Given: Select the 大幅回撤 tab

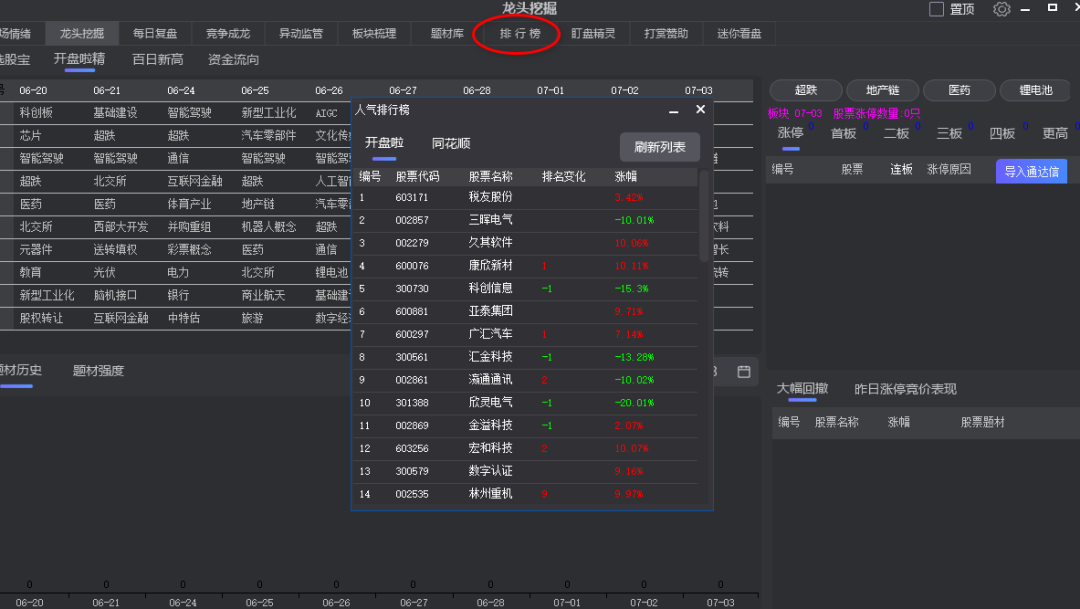Looking at the screenshot, I should (802, 389).
